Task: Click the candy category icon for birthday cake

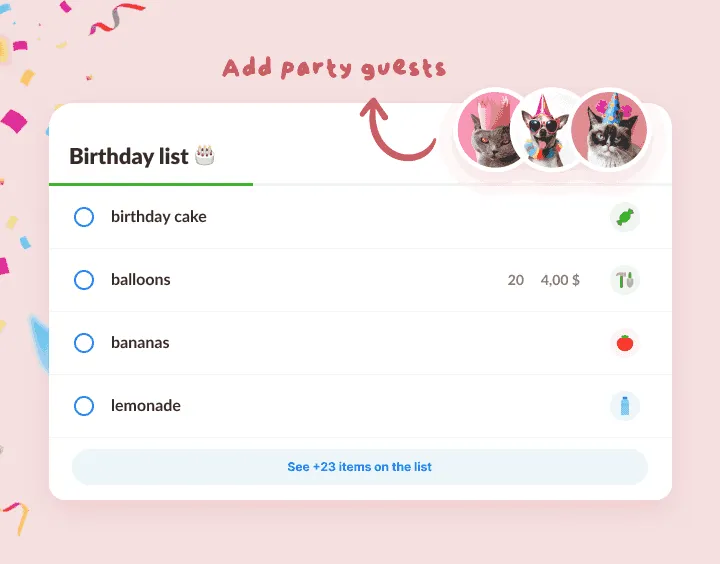Action: click(624, 217)
